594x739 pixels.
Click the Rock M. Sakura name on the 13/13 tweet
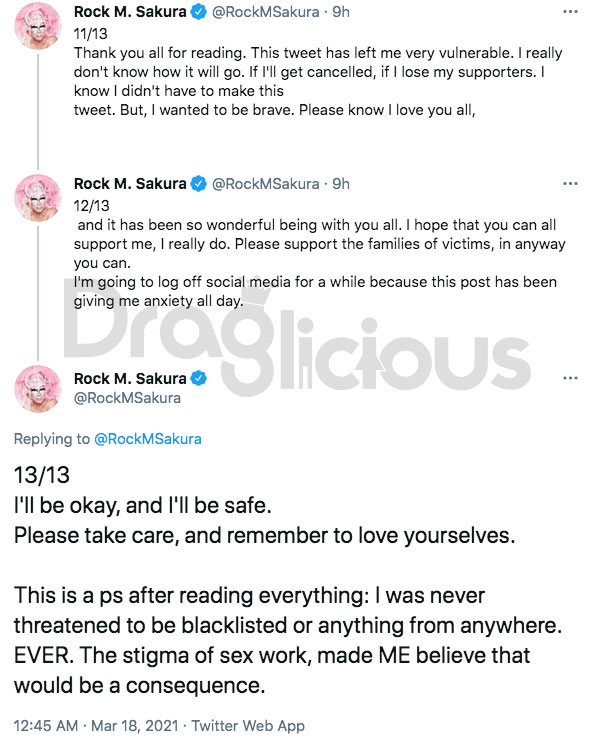tap(130, 378)
